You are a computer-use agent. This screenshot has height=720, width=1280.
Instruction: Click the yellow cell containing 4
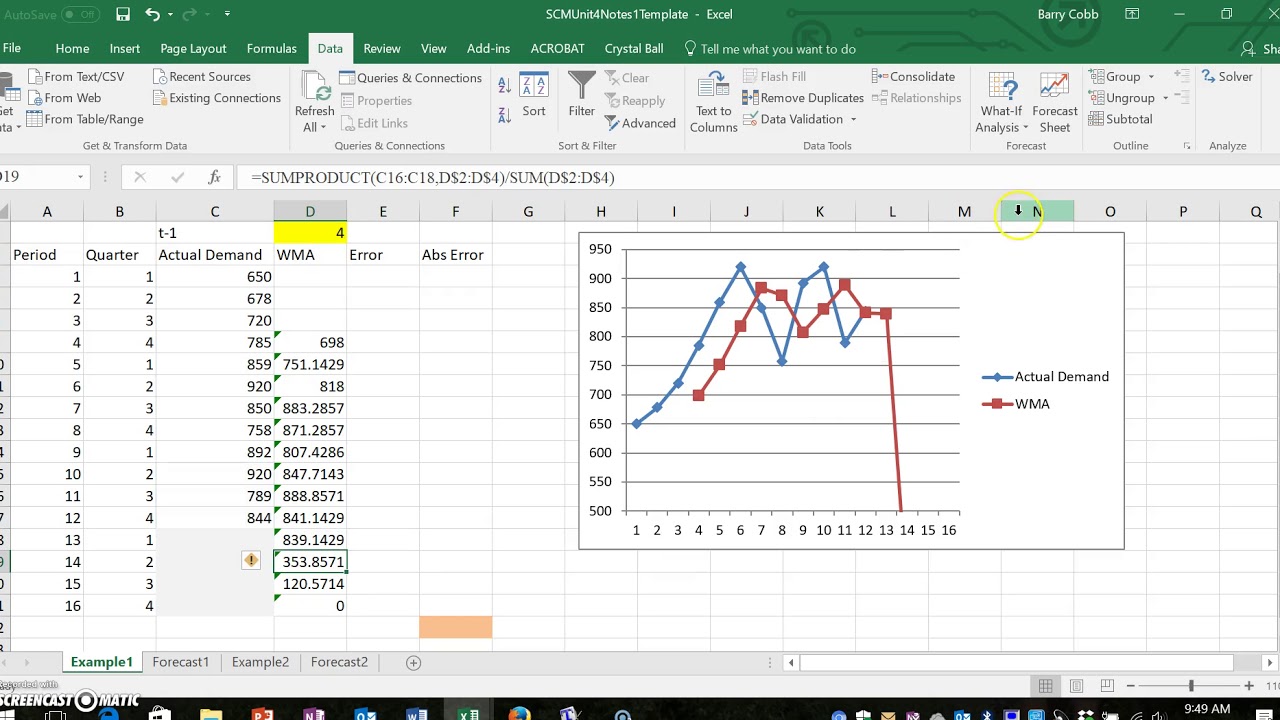point(310,232)
